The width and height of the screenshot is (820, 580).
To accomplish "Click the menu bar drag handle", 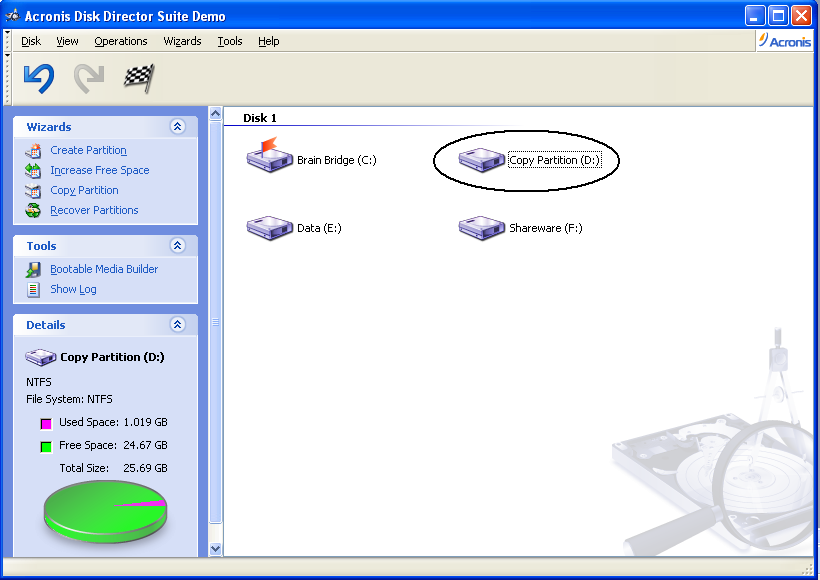I will [x=7, y=40].
